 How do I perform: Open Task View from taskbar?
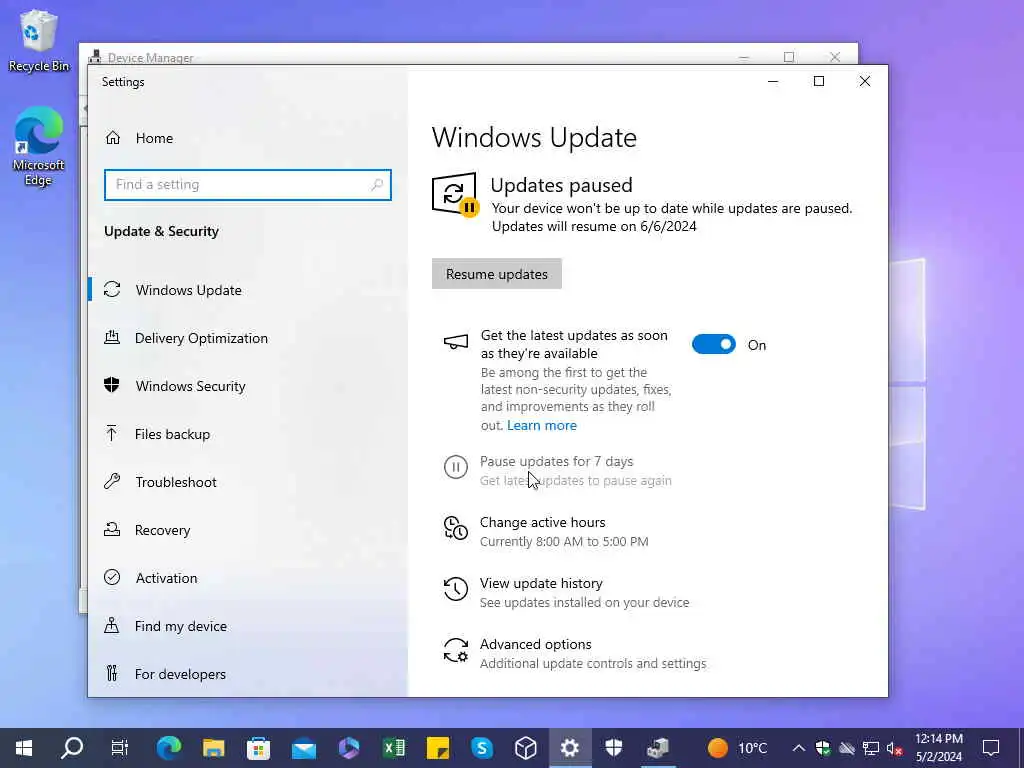pyautogui.click(x=120, y=748)
